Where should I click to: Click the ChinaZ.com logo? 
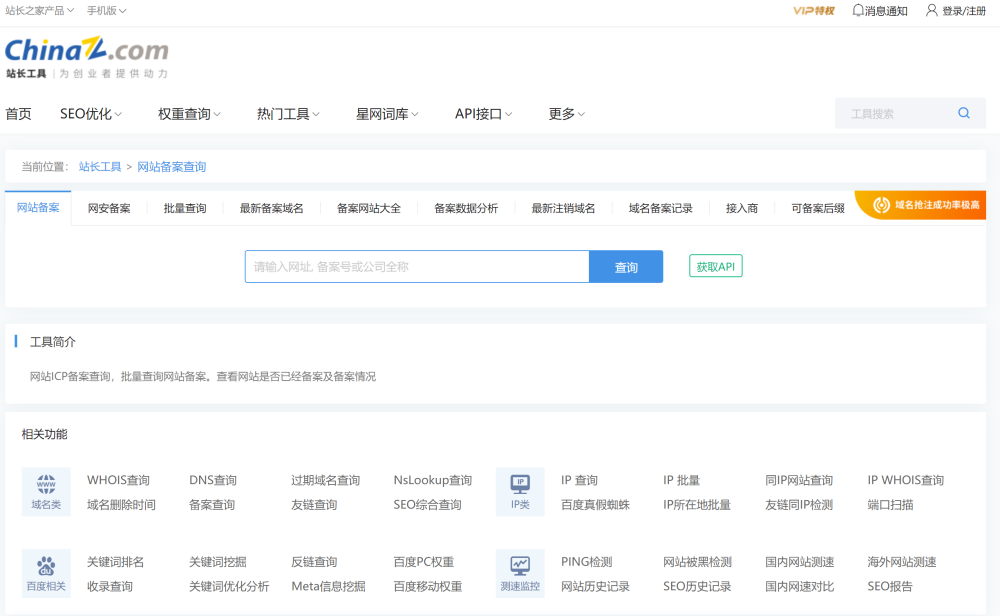[87, 52]
